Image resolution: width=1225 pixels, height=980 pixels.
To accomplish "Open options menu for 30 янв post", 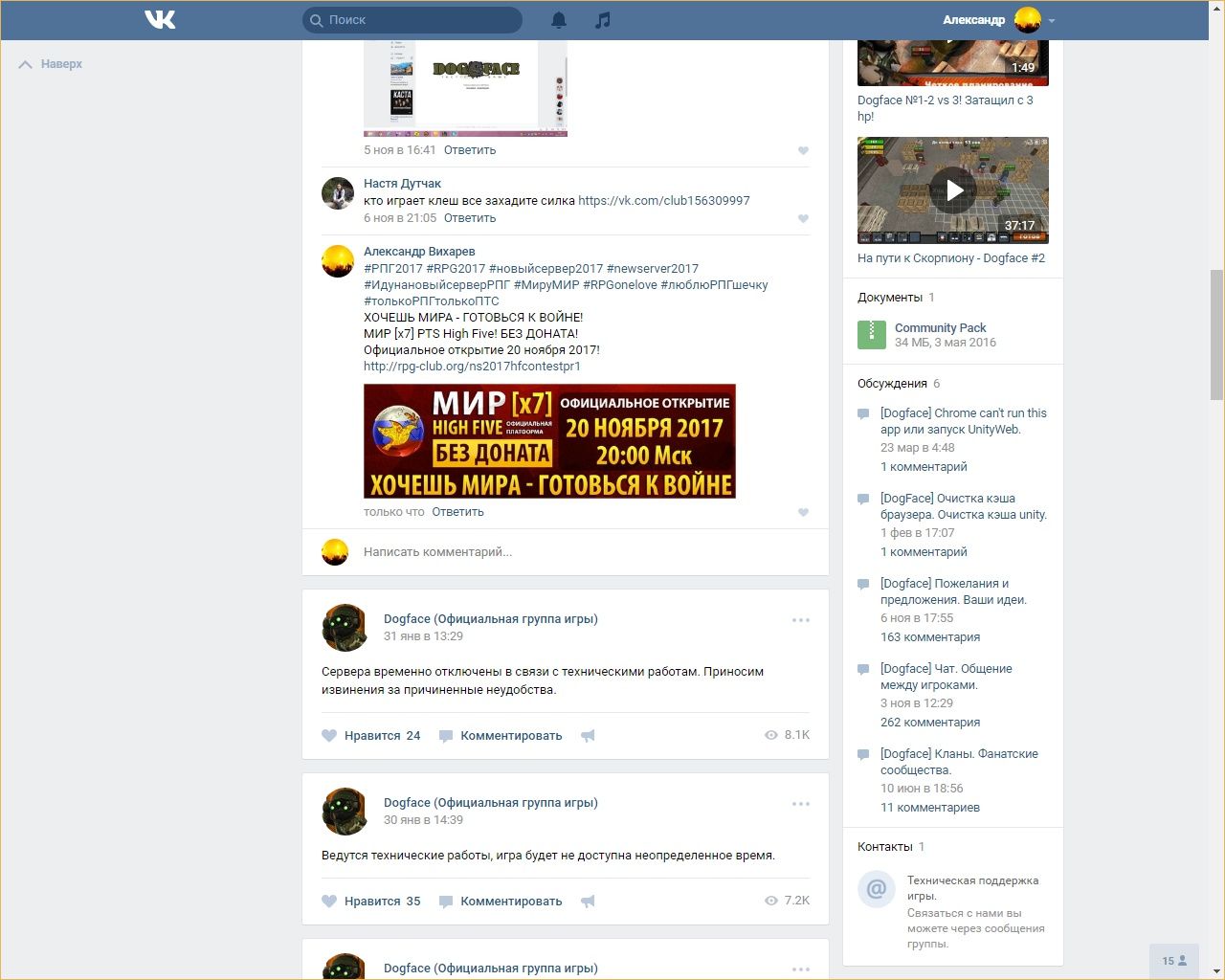I will coord(801,804).
